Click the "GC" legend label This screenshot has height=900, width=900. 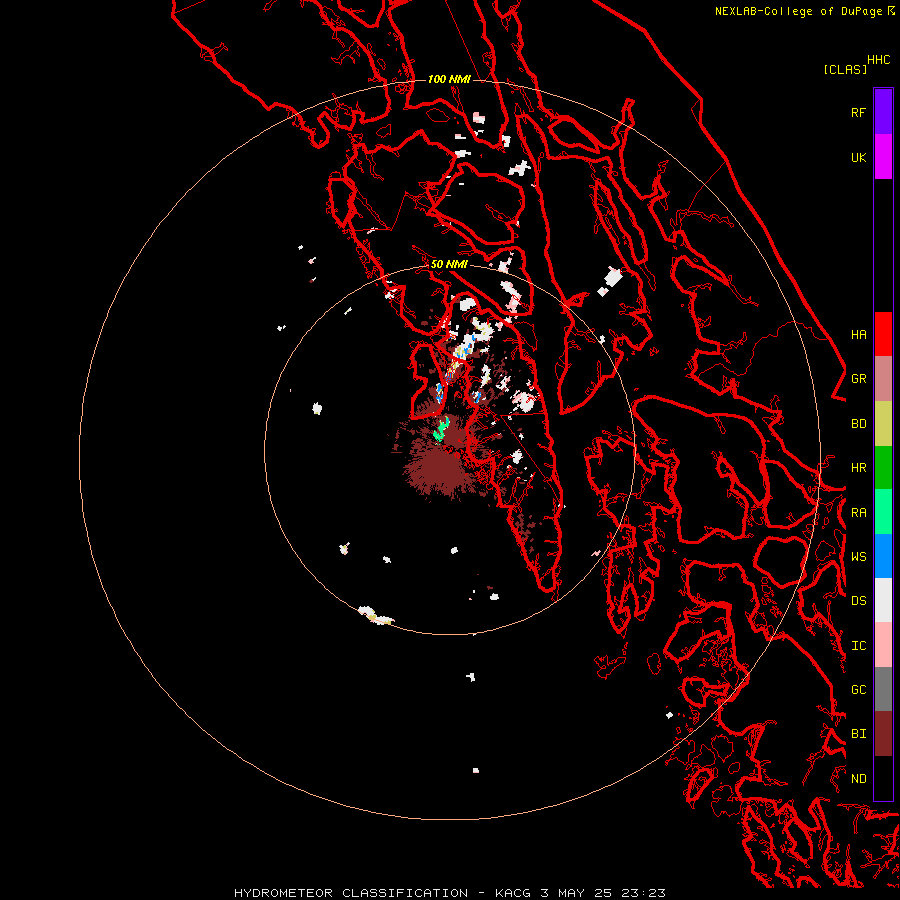tap(858, 689)
